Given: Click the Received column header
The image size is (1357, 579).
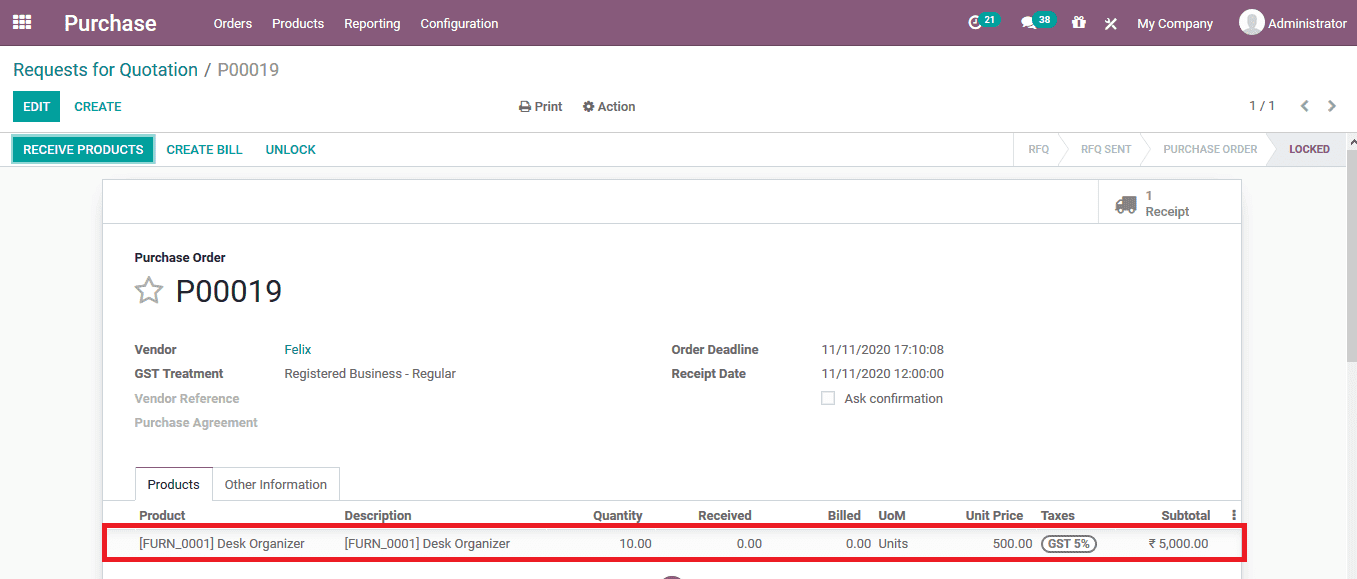Looking at the screenshot, I should (x=724, y=516).
